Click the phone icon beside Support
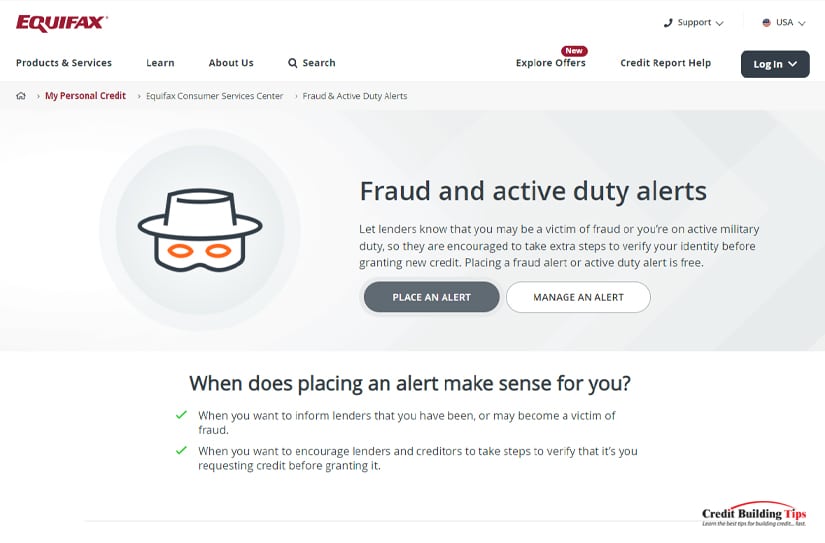 [x=668, y=23]
